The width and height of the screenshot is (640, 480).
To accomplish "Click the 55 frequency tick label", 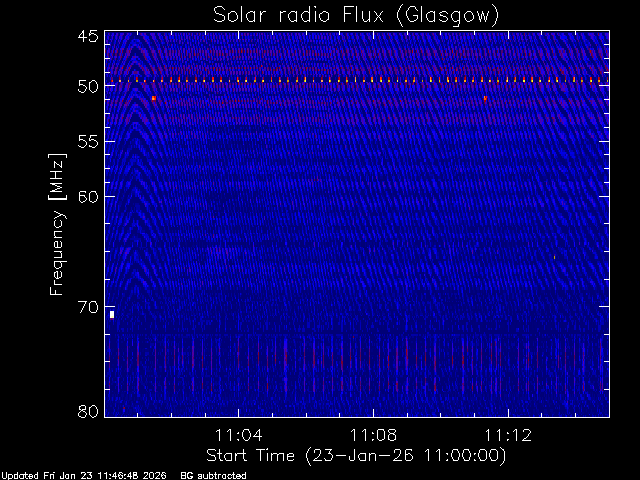I will [x=88, y=142].
